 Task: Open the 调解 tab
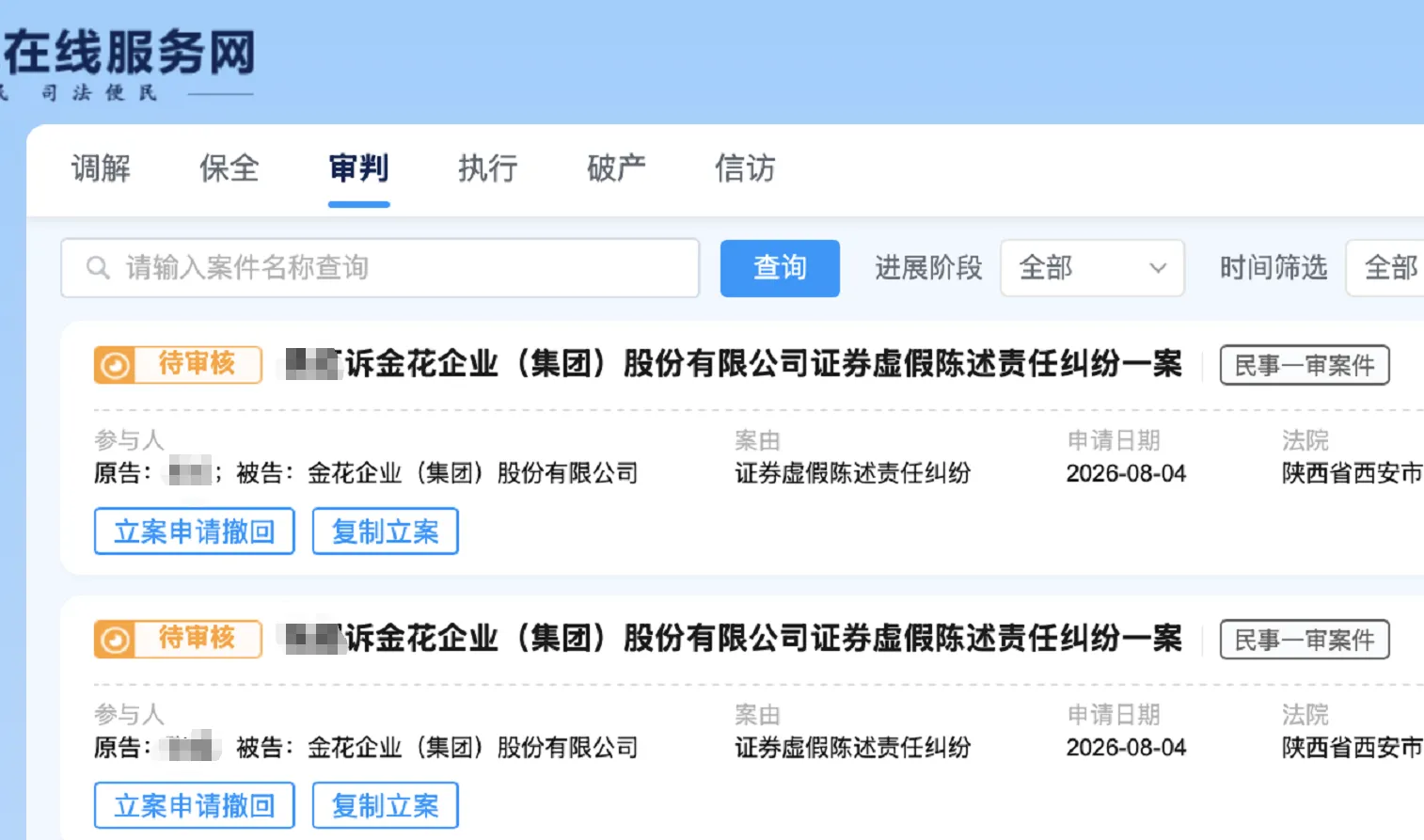coord(101,168)
